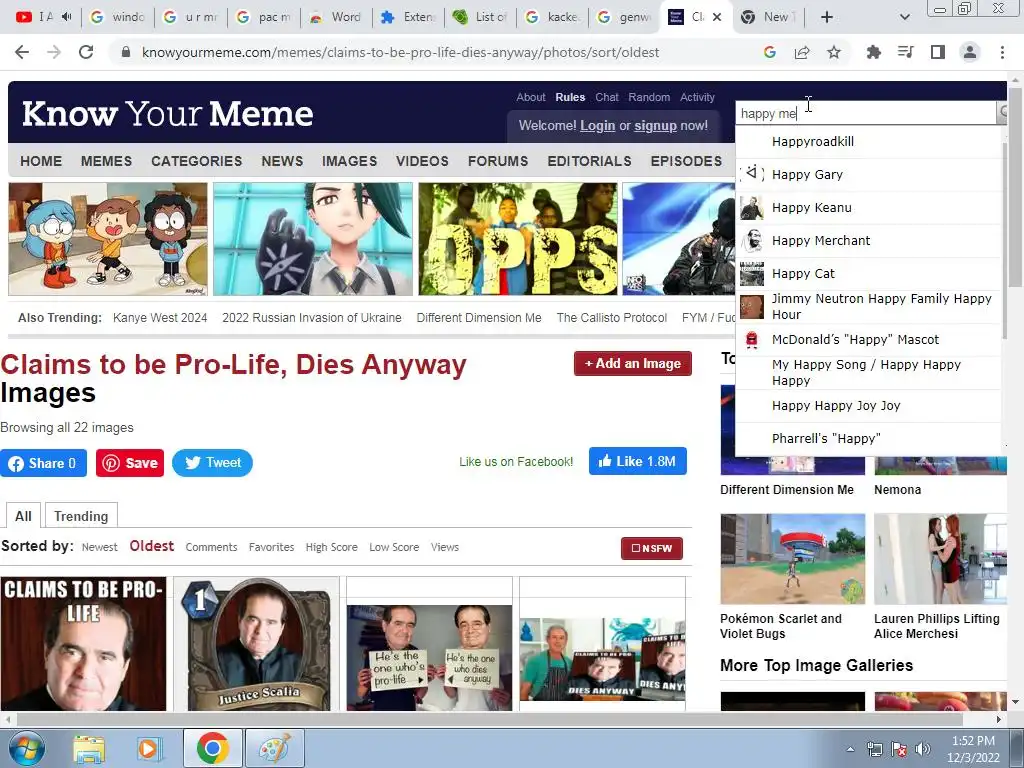Click the + Add an Image button
1024x768 pixels.
pyautogui.click(x=633, y=364)
